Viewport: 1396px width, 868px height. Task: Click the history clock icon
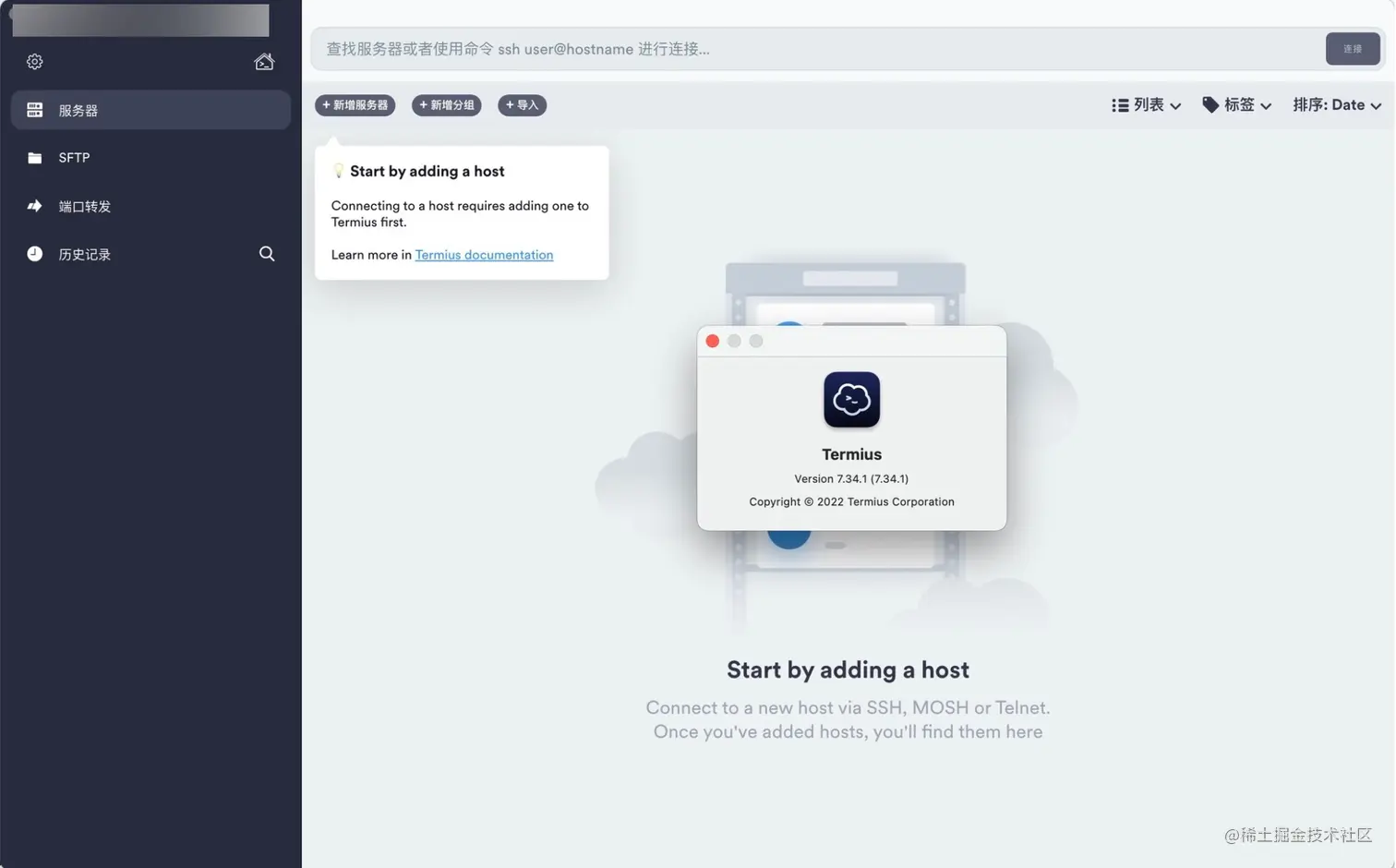tap(34, 254)
